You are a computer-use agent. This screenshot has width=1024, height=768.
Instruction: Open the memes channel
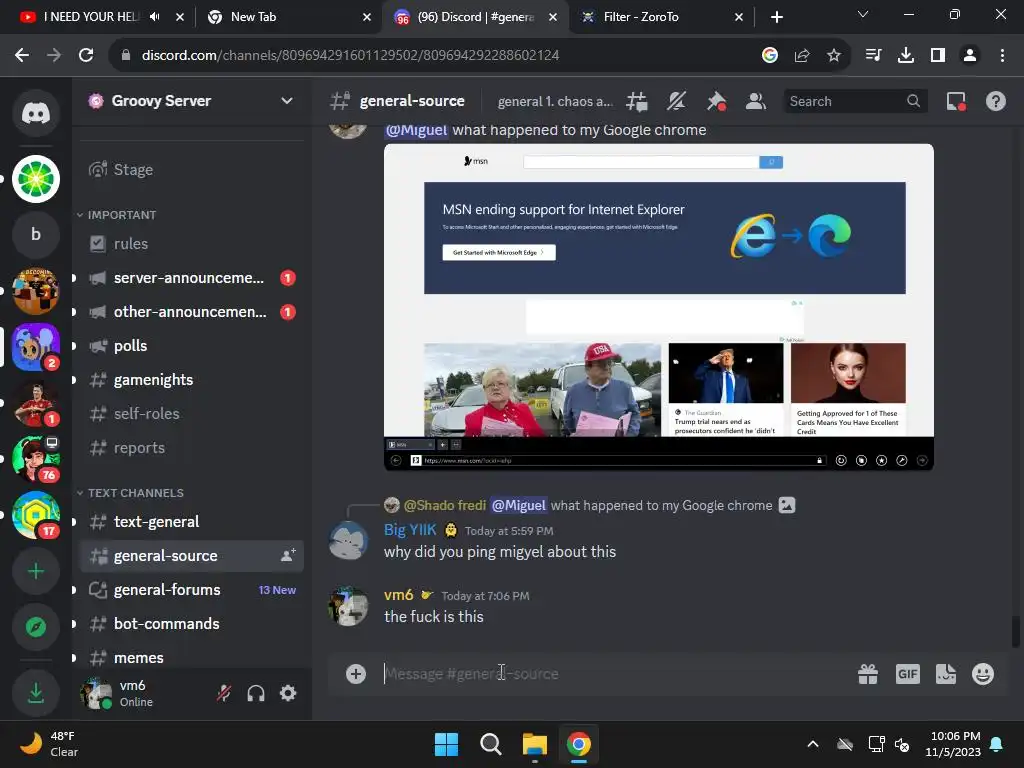coord(191,656)
